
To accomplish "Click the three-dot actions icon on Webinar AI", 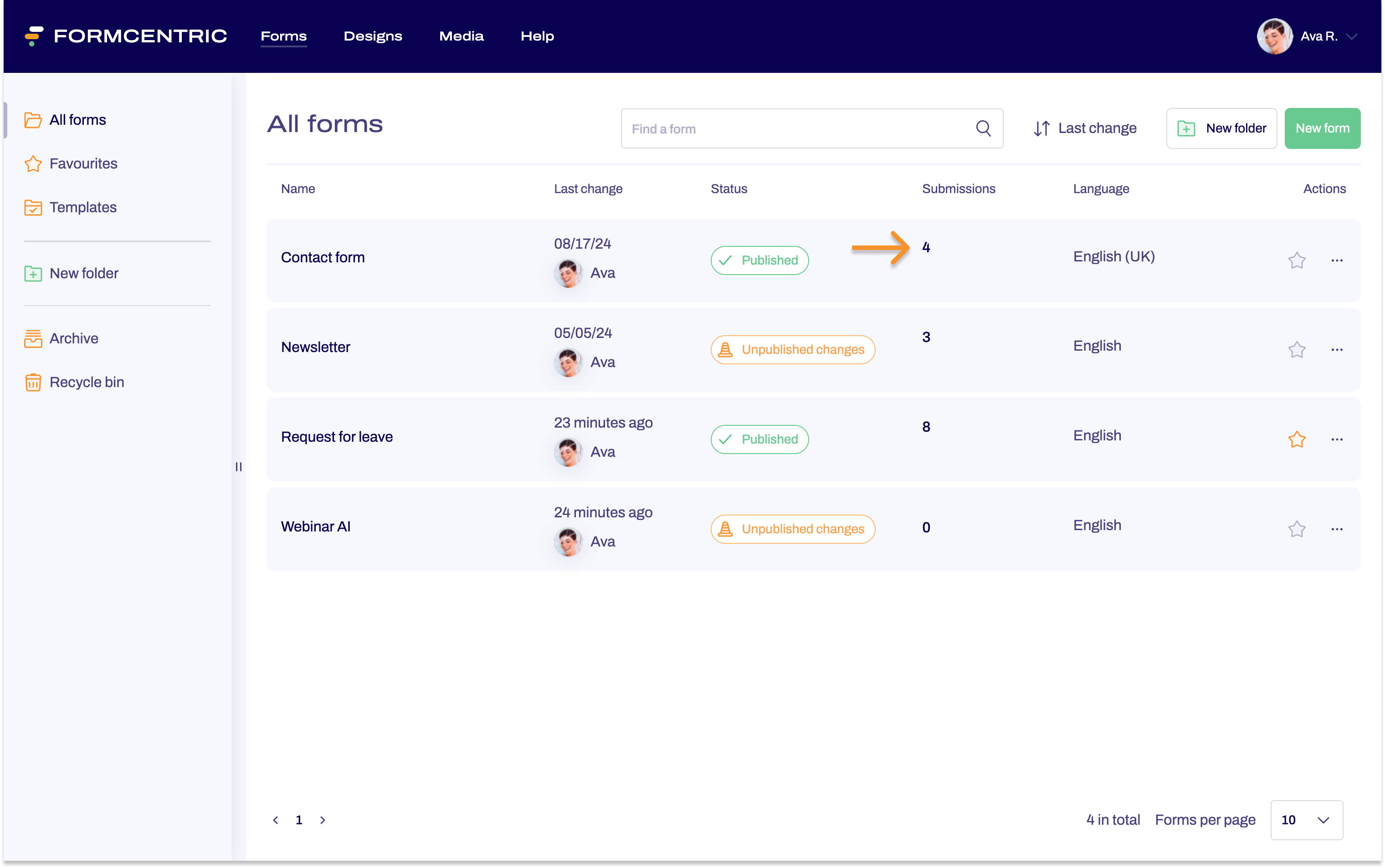I will click(x=1337, y=528).
